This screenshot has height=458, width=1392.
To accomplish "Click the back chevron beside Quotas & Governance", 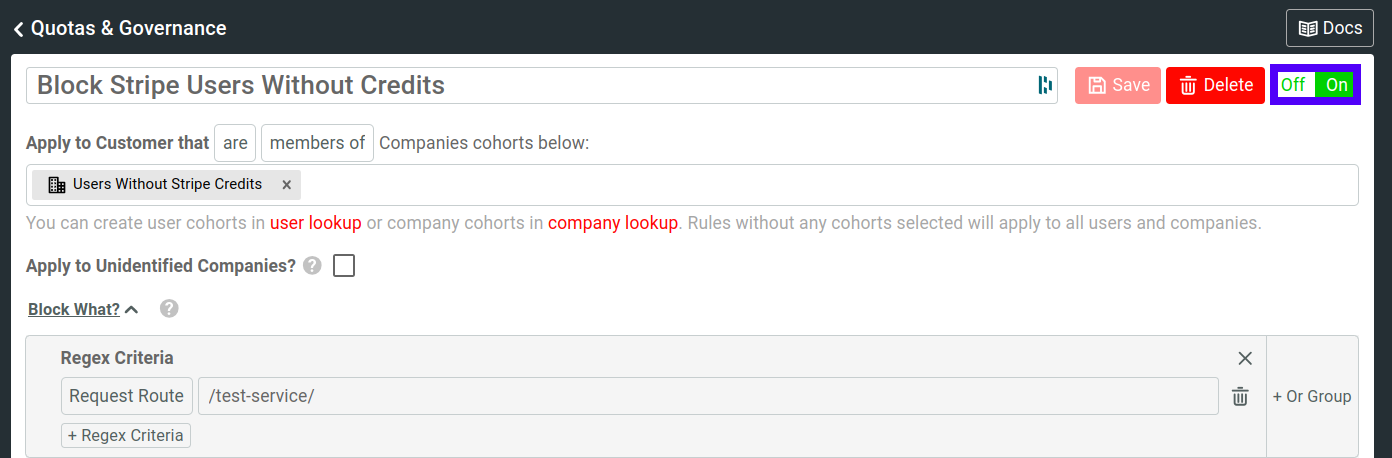I will pos(18,29).
